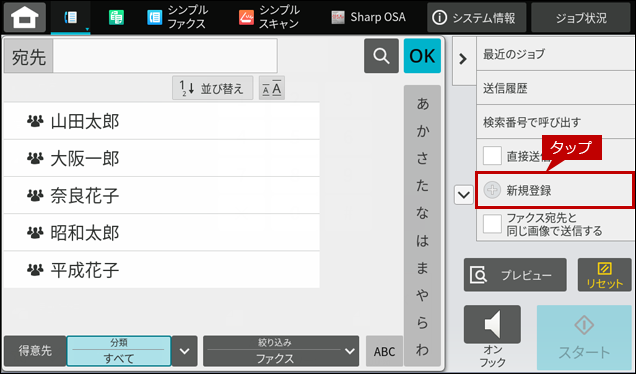Open シンプルファクス mode
The width and height of the screenshot is (636, 374).
tap(177, 17)
